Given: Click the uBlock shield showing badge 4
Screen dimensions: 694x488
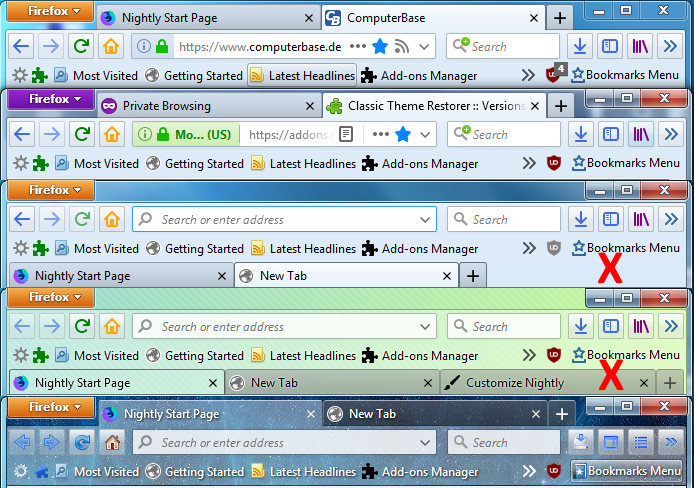Looking at the screenshot, I should [554, 74].
